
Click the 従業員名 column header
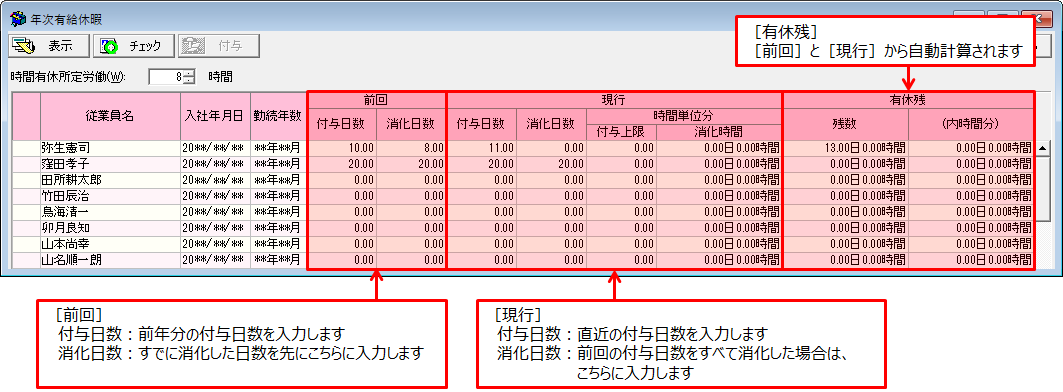(x=111, y=115)
